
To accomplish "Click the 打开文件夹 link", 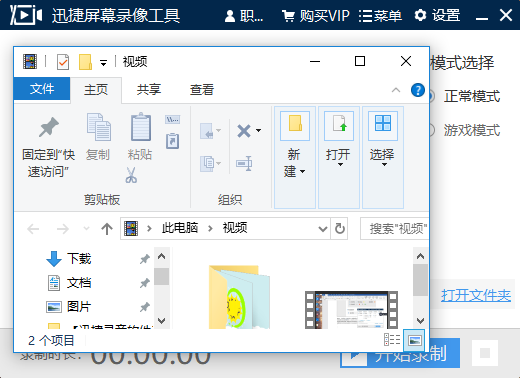I will click(x=476, y=295).
